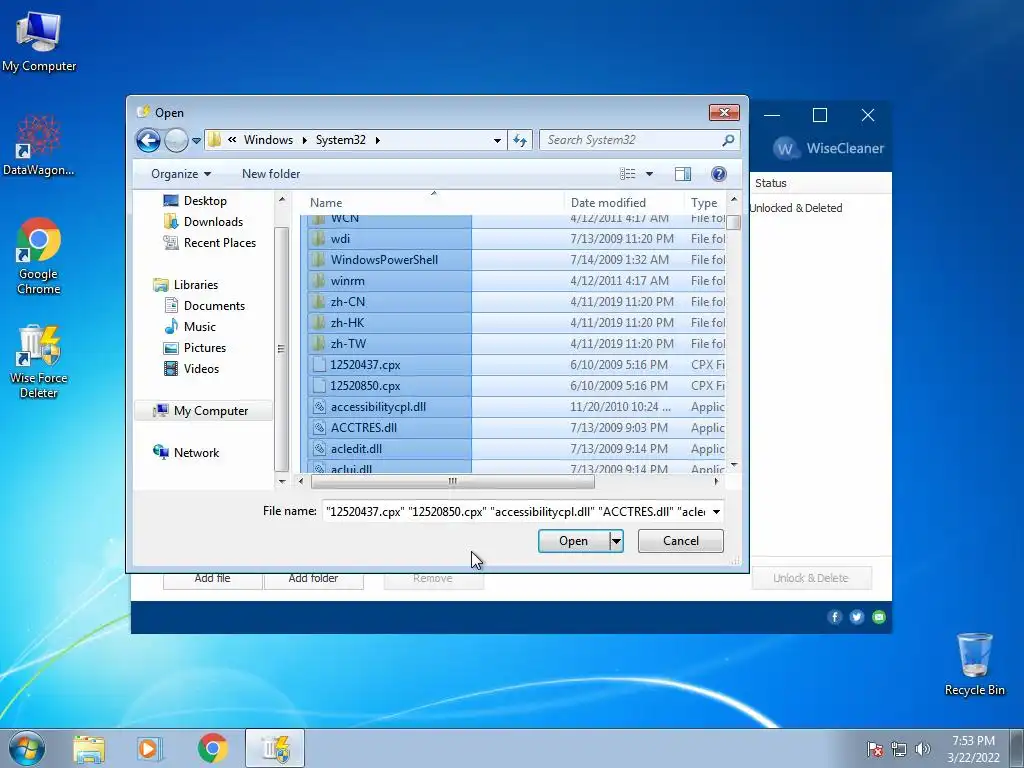The image size is (1024, 768).
Task: Open Music library in navigation pane
Action: coord(199,327)
